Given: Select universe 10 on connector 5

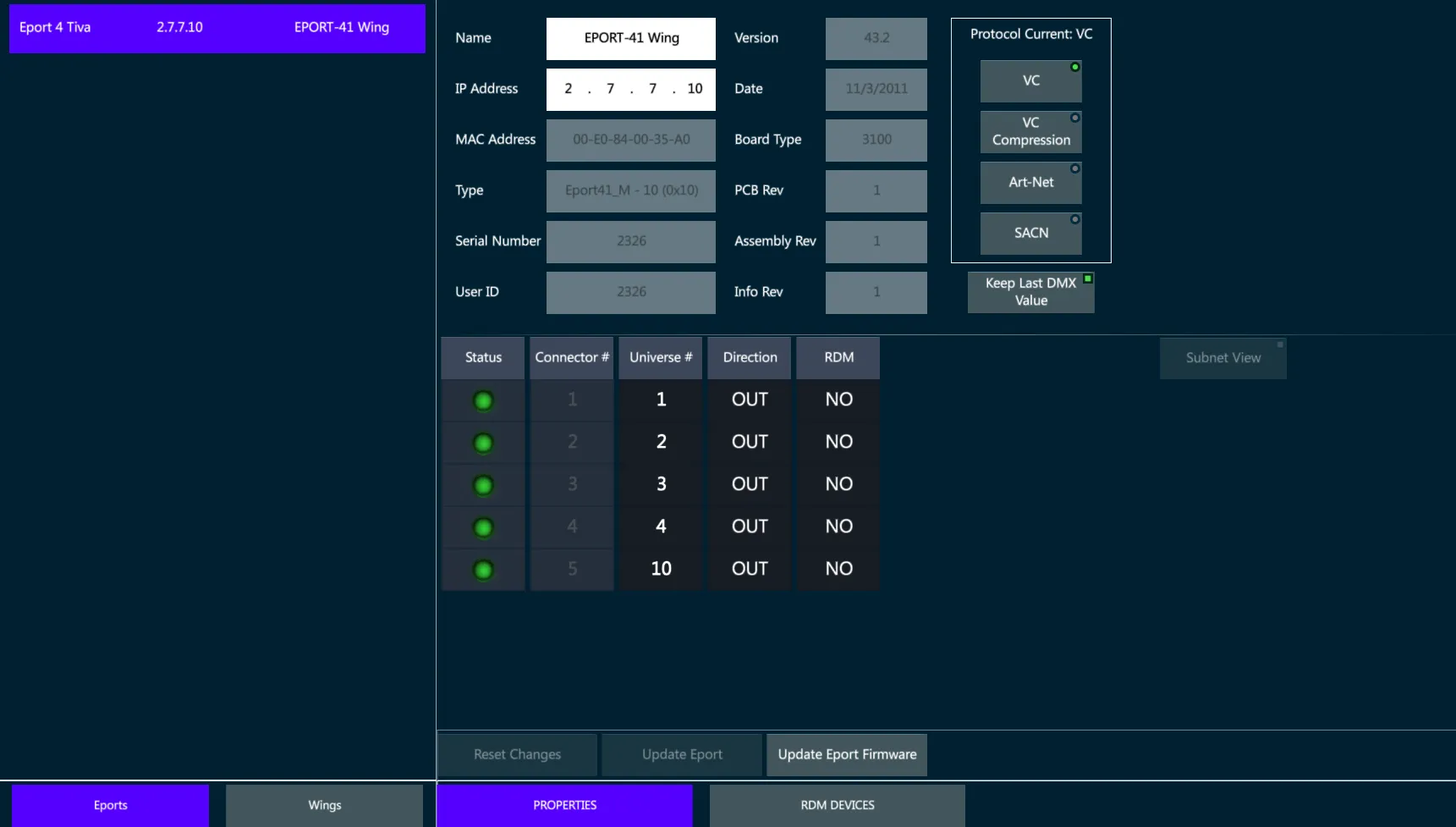Looking at the screenshot, I should pyautogui.click(x=661, y=570).
